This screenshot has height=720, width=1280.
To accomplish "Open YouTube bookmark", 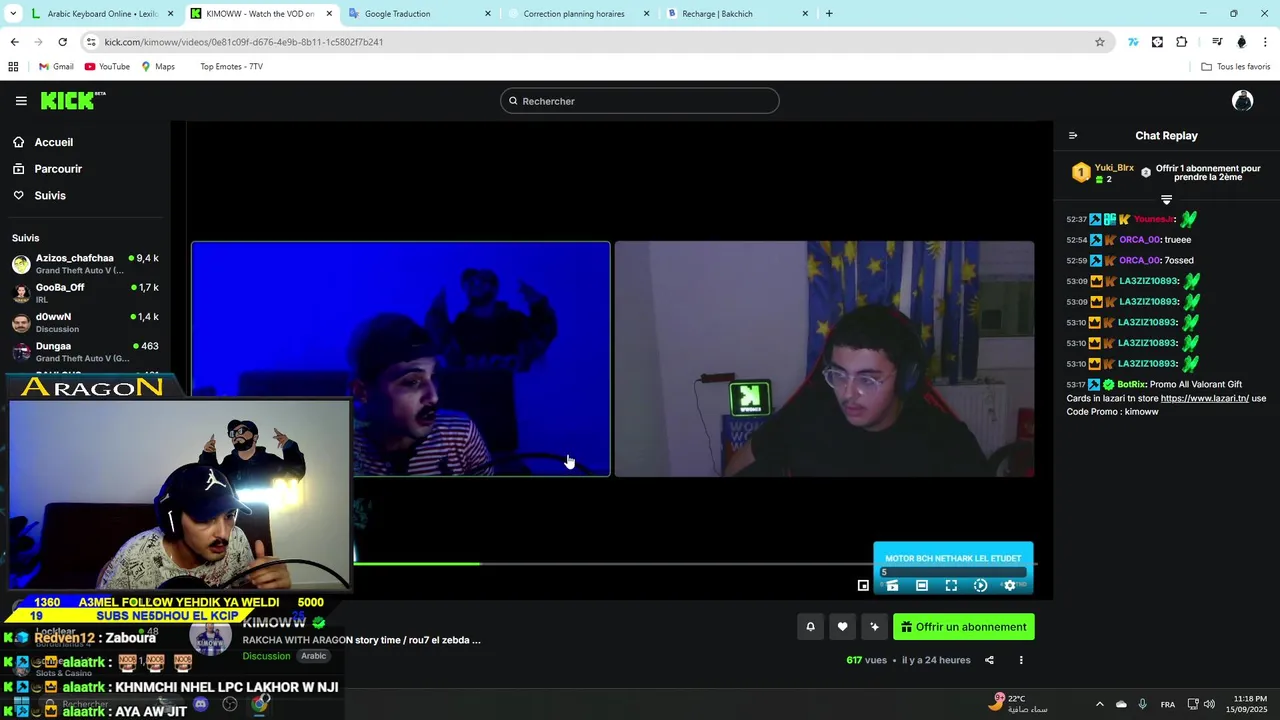I will (x=107, y=67).
